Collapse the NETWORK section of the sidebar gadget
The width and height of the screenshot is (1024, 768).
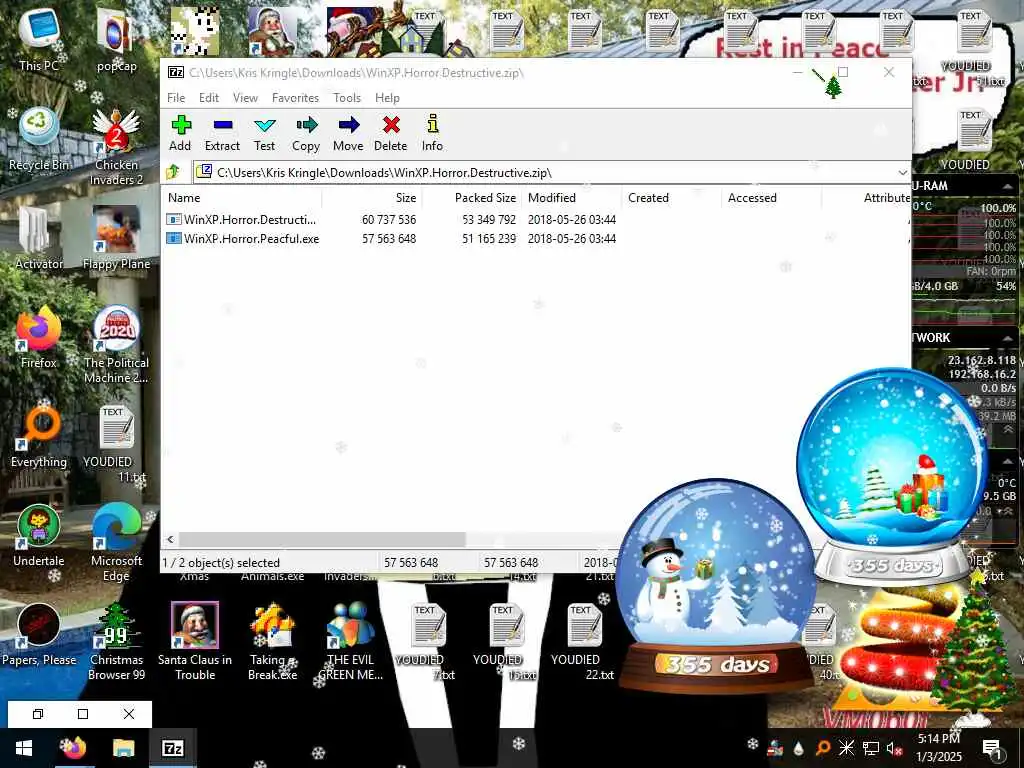click(x=1008, y=338)
